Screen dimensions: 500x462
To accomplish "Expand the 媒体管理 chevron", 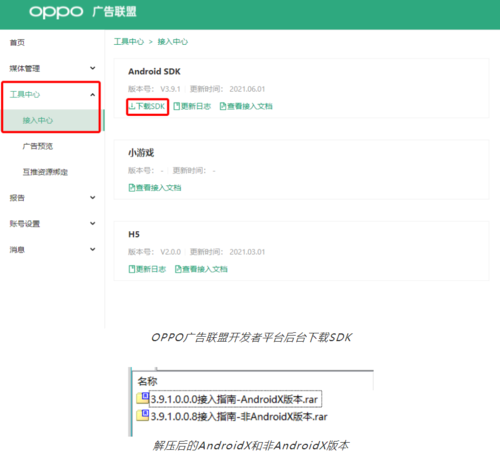I will tap(93, 68).
